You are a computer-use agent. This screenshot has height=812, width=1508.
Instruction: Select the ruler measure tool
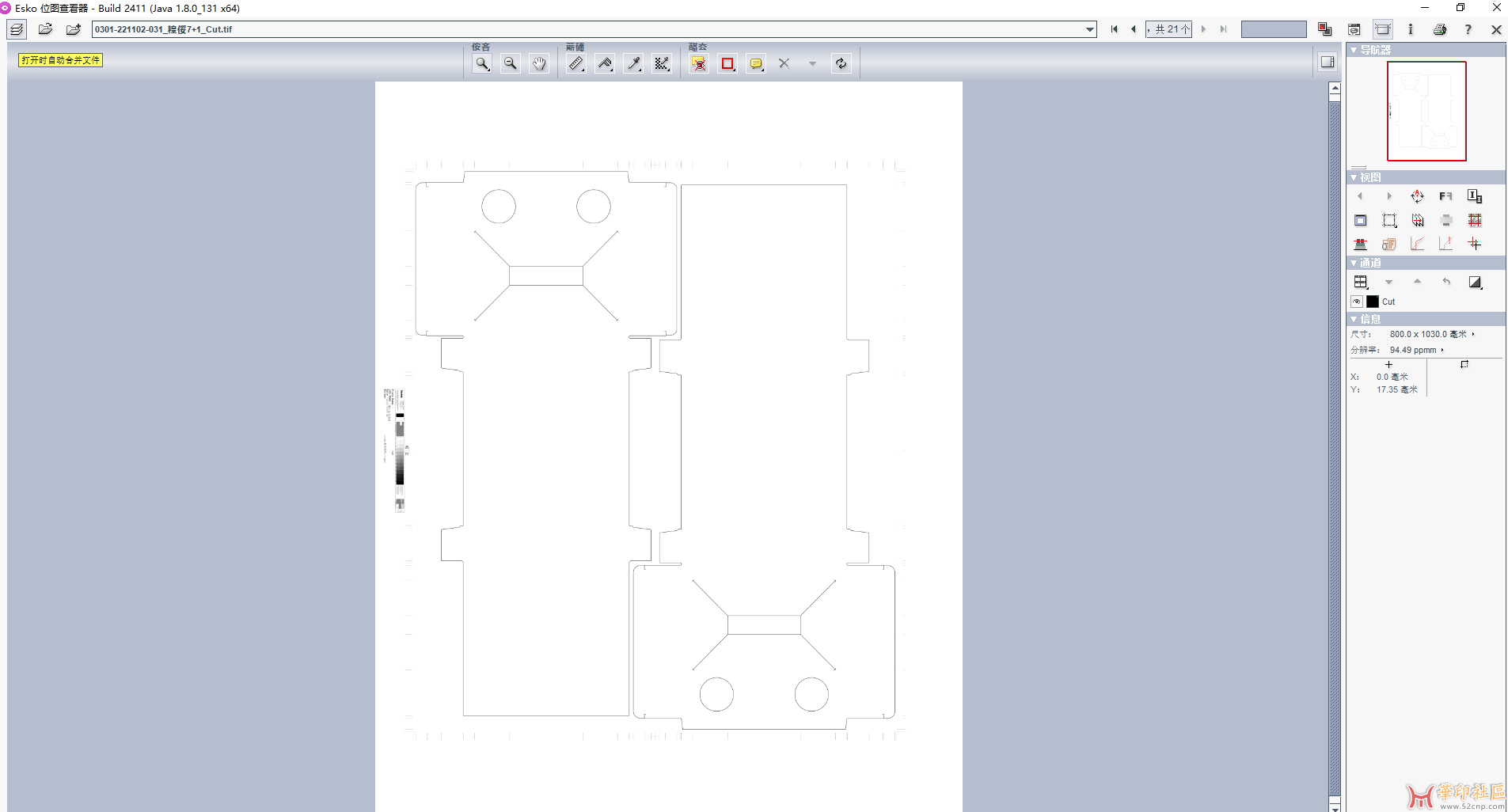click(576, 64)
